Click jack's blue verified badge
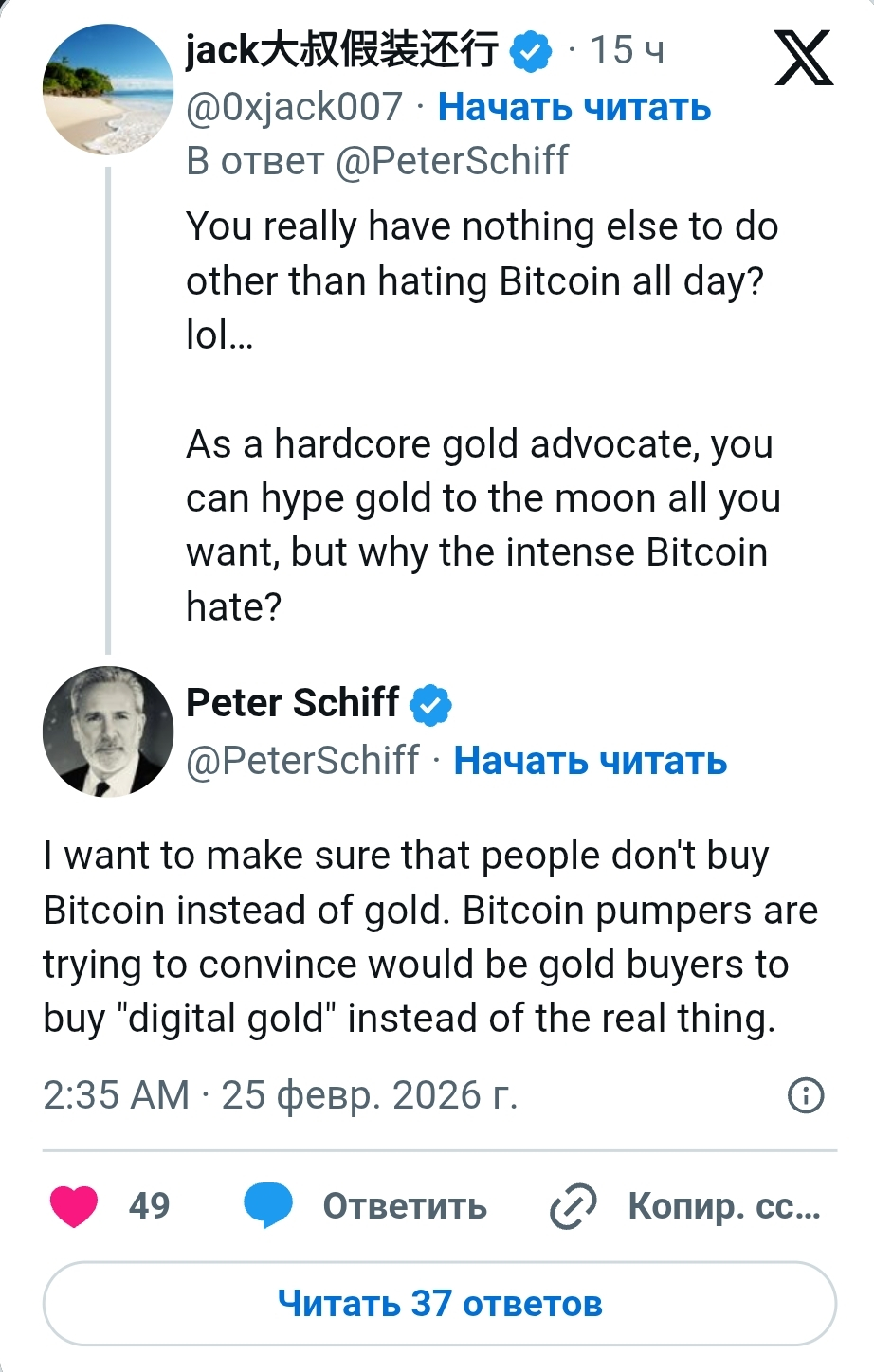 click(532, 51)
